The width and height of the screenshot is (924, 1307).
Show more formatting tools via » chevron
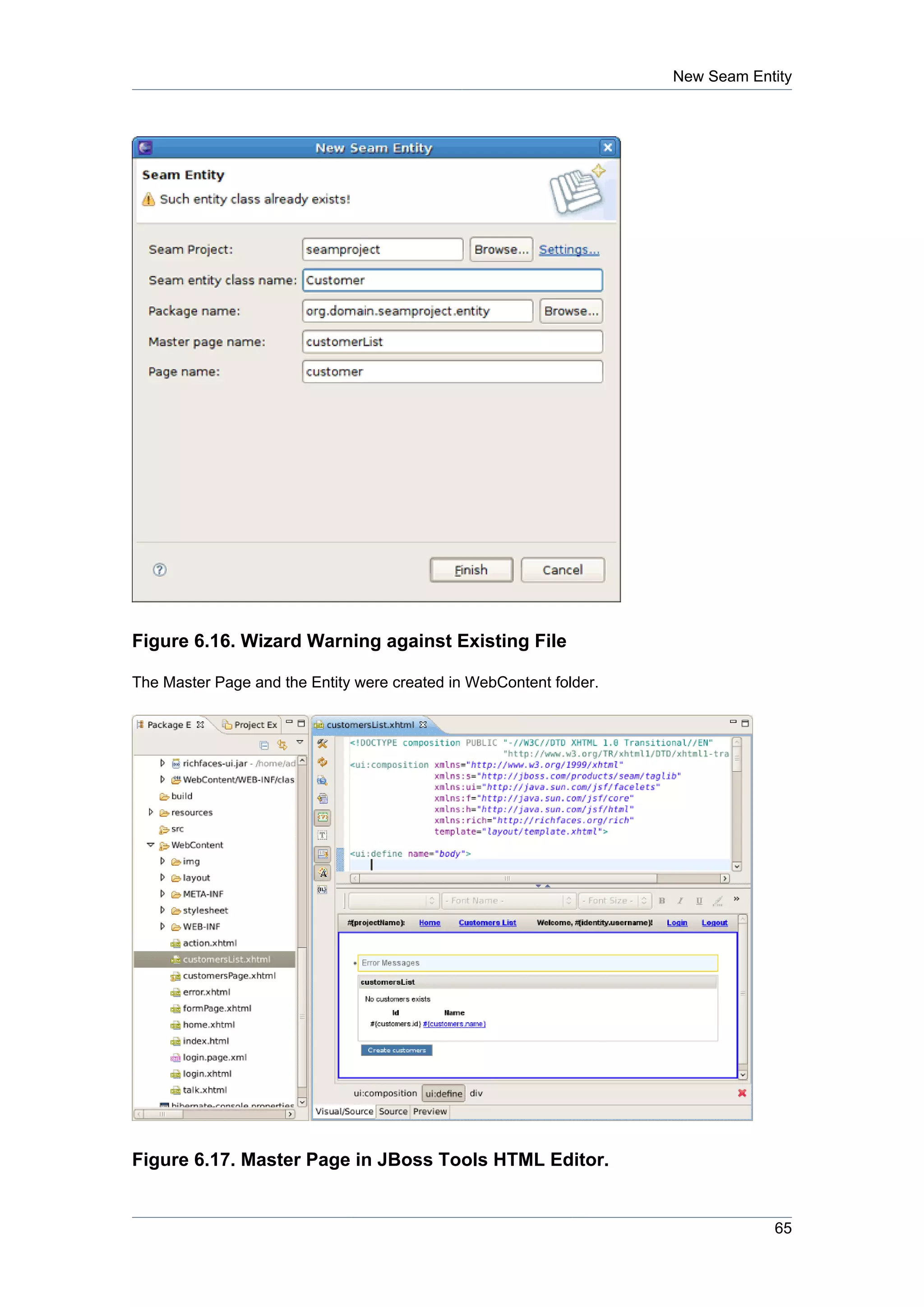tap(736, 899)
